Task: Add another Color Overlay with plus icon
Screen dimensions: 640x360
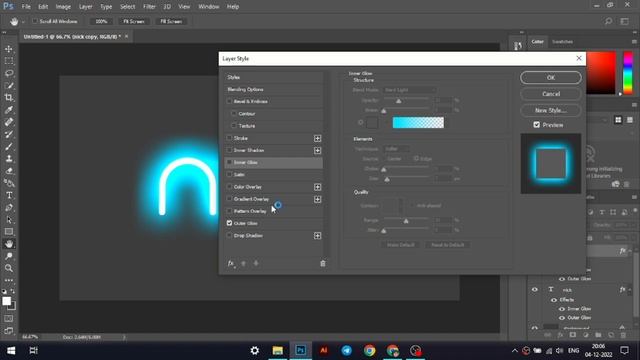Action: point(318,187)
